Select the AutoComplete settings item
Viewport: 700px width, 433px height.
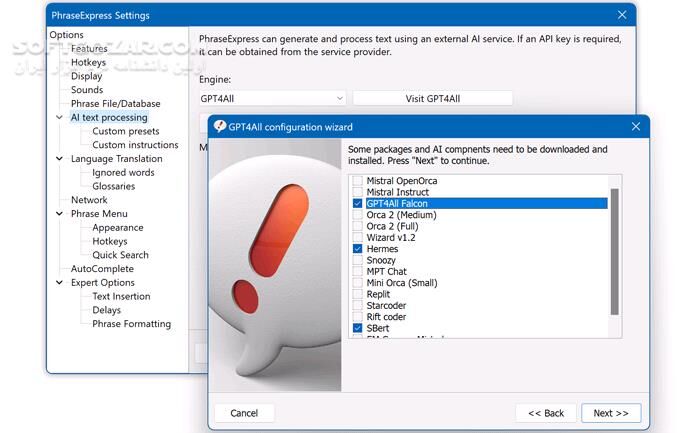click(102, 269)
